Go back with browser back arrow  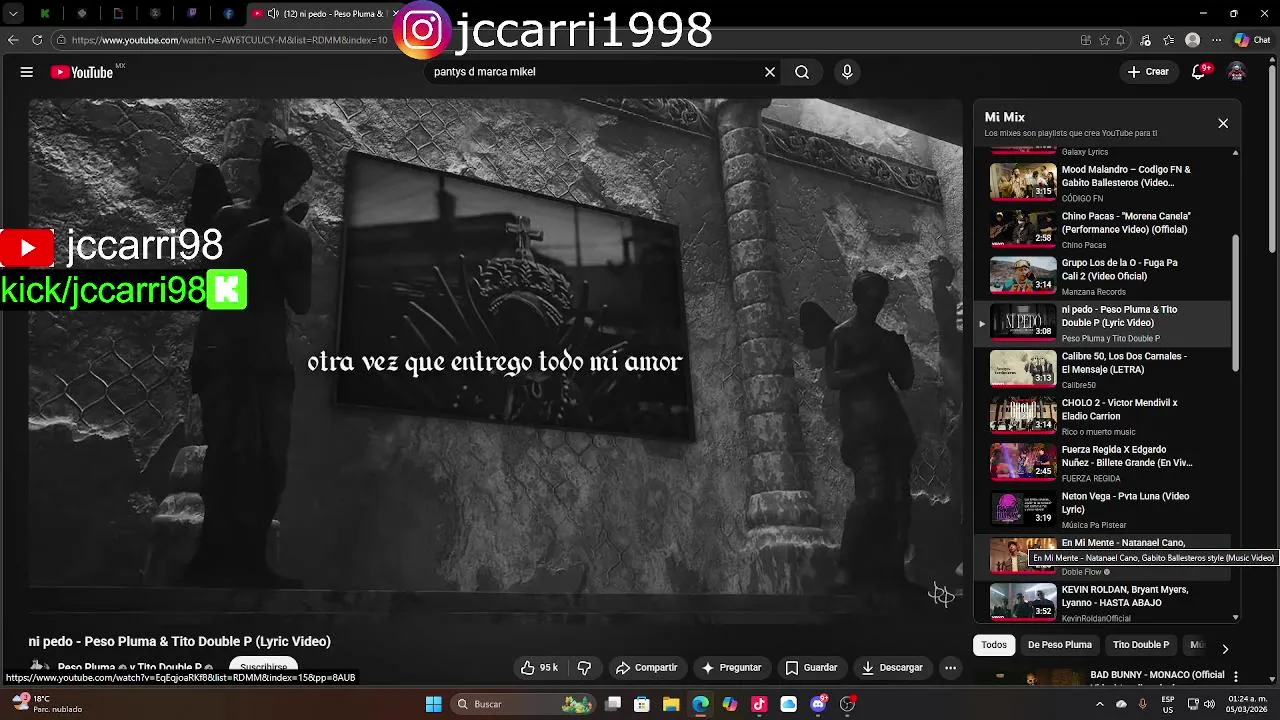pyautogui.click(x=13, y=40)
